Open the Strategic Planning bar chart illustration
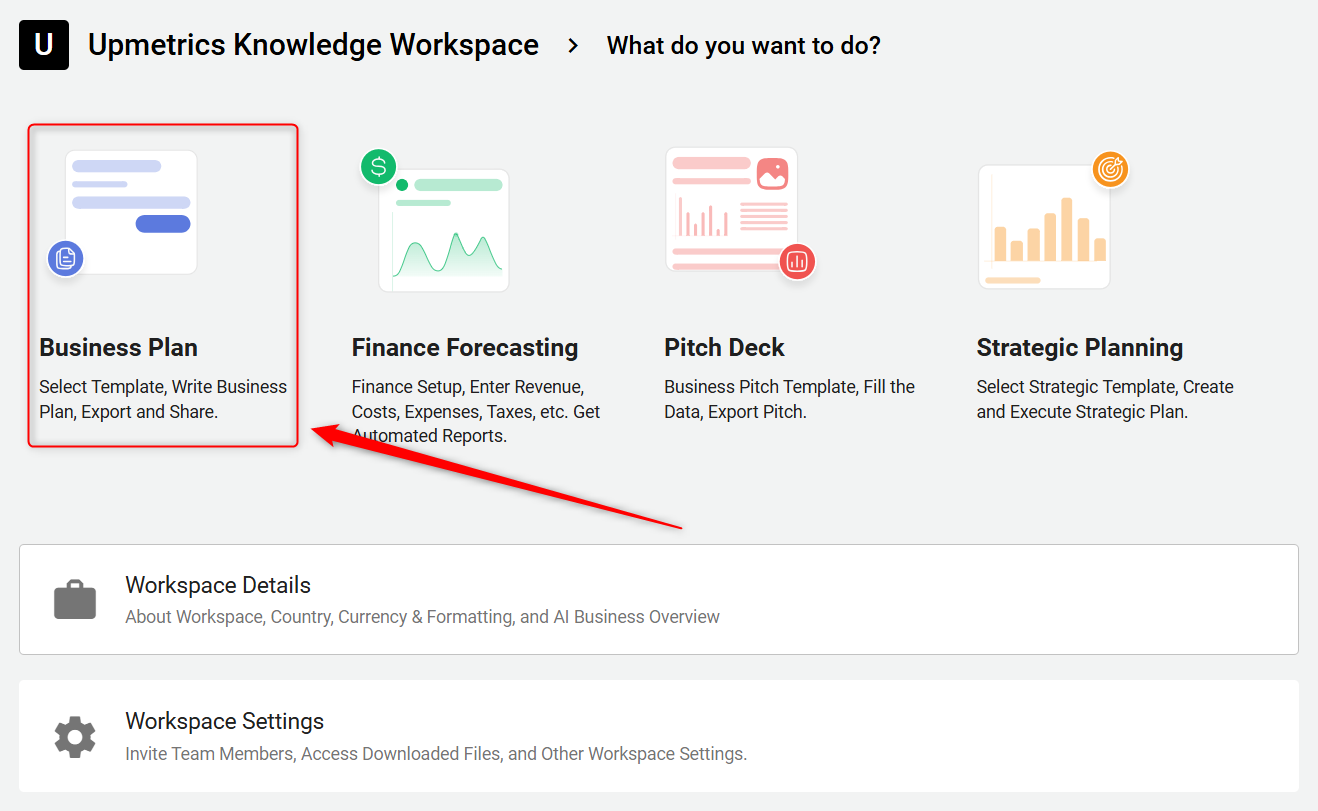The width and height of the screenshot is (1318, 811). (x=1053, y=221)
